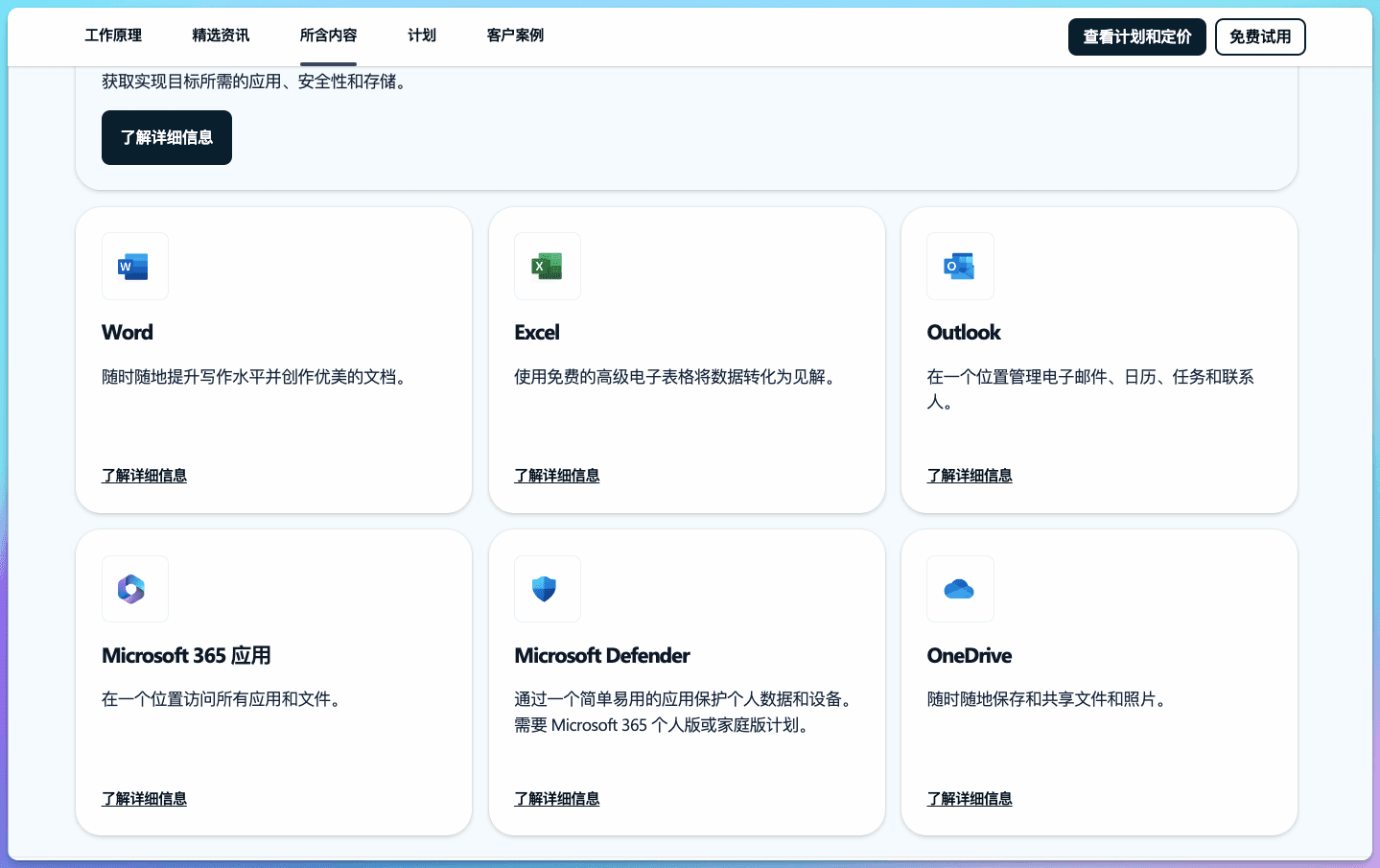Go to the 计划 tab
Screen dimensions: 1380x868
(x=422, y=35)
